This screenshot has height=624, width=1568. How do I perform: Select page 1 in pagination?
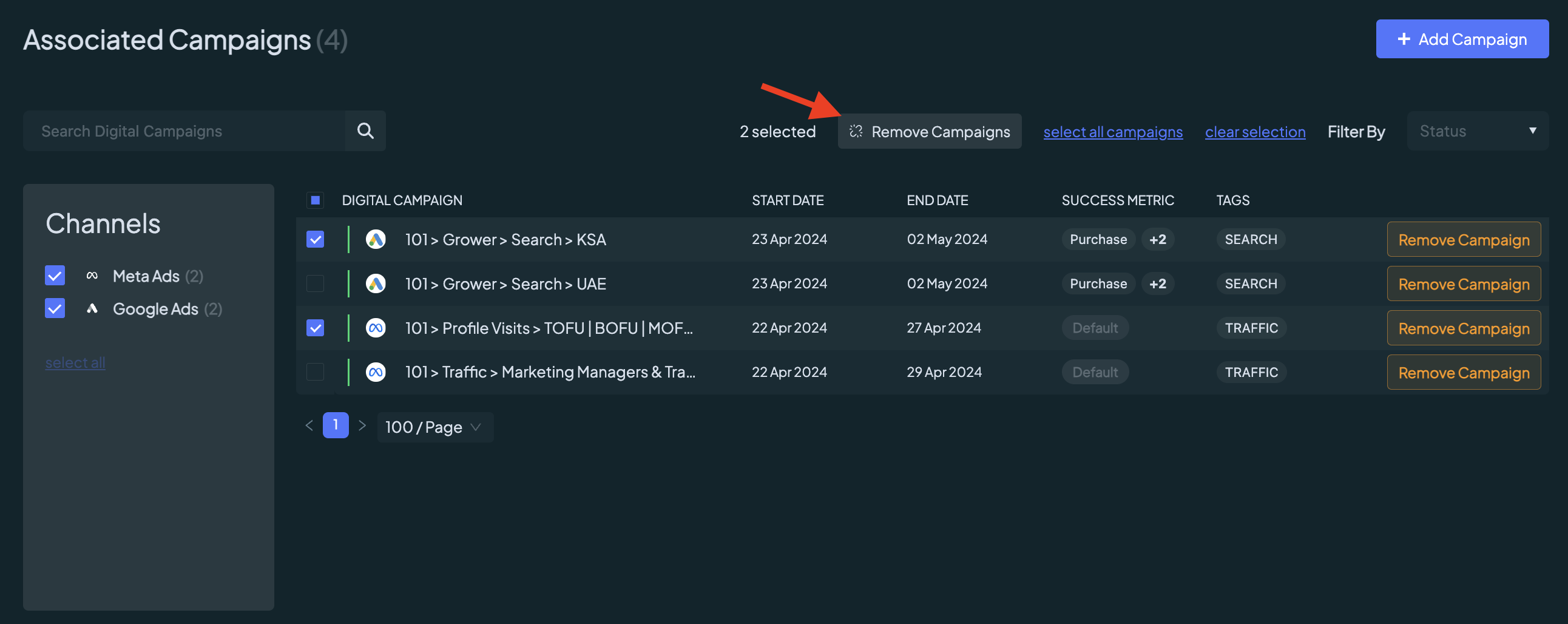[336, 425]
